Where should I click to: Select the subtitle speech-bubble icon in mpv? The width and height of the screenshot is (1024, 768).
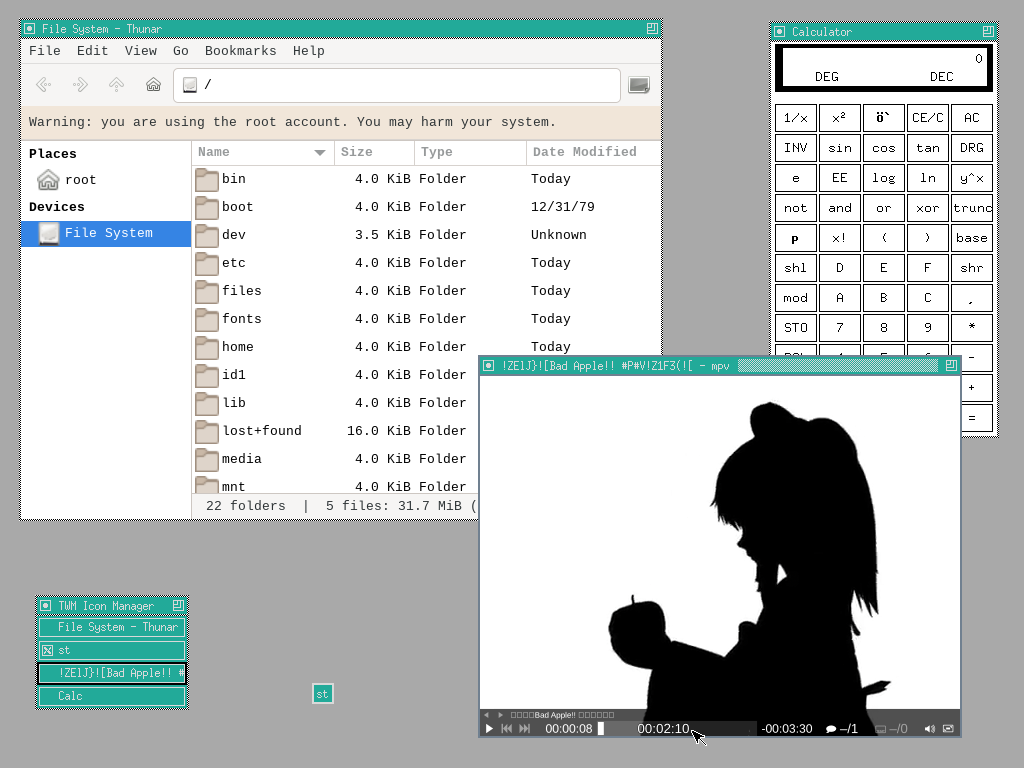pyautogui.click(x=832, y=728)
